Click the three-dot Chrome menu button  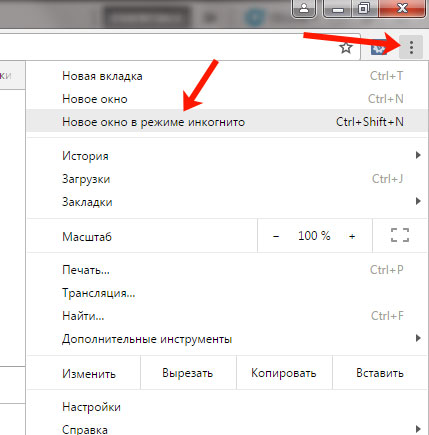point(411,48)
